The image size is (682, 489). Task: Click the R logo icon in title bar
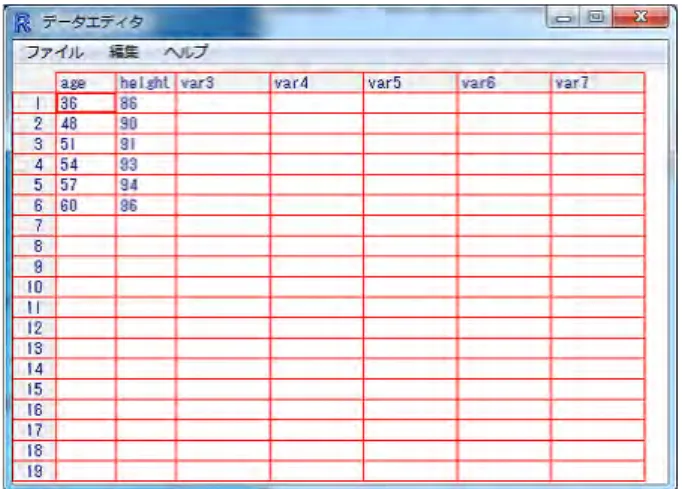pyautogui.click(x=22, y=22)
